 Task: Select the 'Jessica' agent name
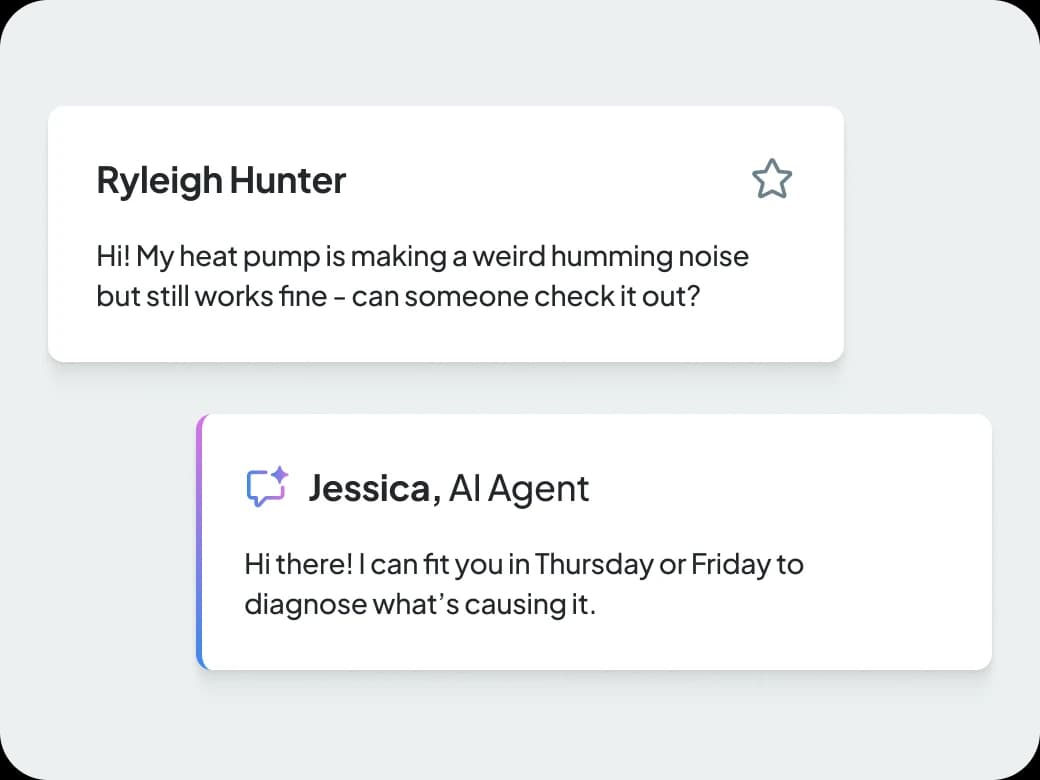click(369, 488)
